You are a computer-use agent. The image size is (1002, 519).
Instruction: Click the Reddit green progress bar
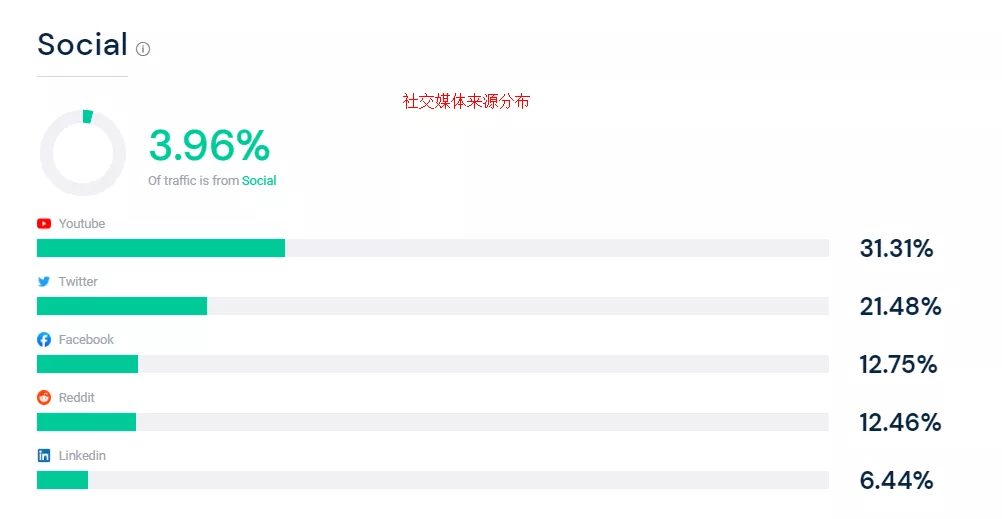[x=86, y=422]
